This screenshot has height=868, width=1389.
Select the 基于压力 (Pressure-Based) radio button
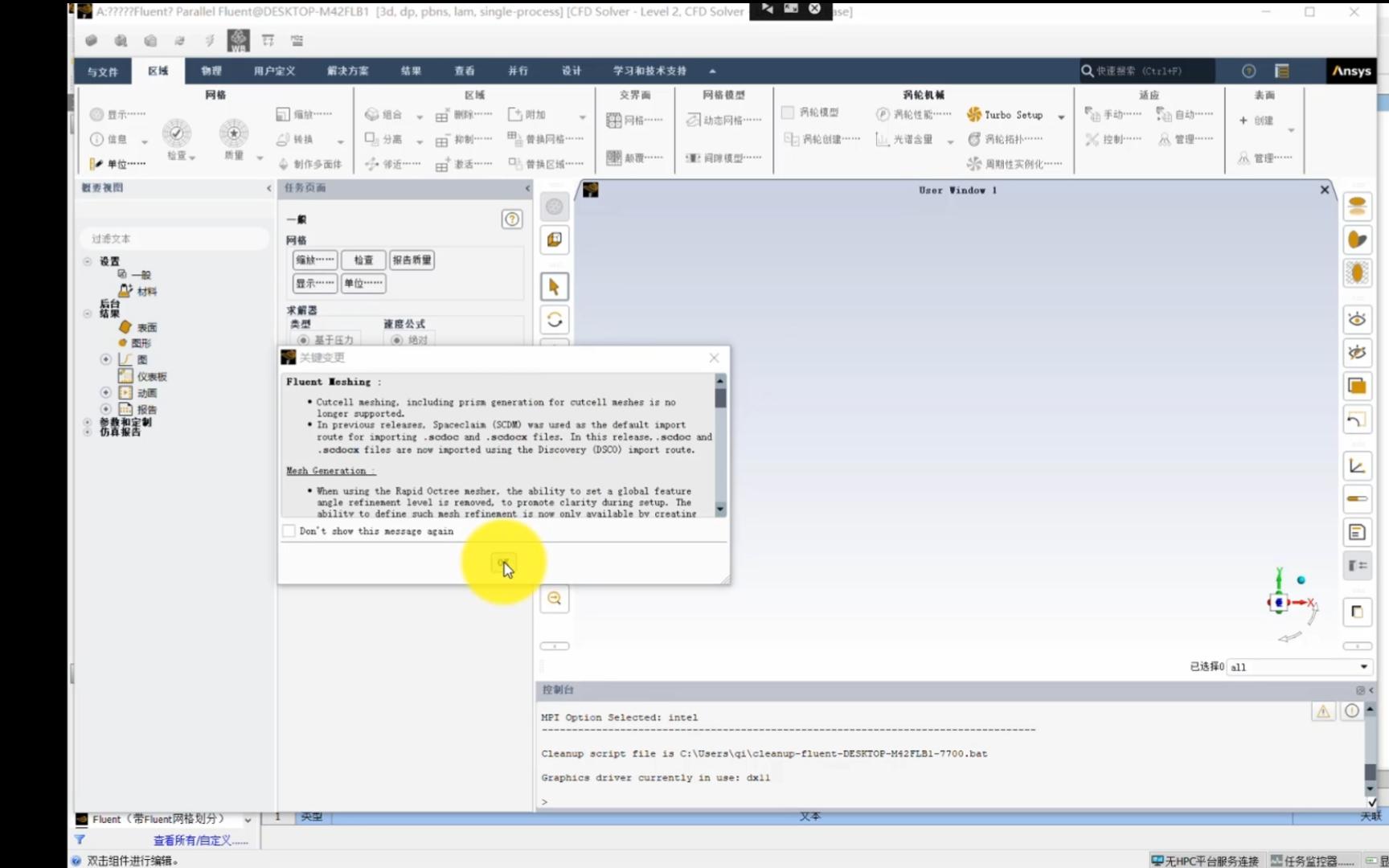click(x=303, y=340)
